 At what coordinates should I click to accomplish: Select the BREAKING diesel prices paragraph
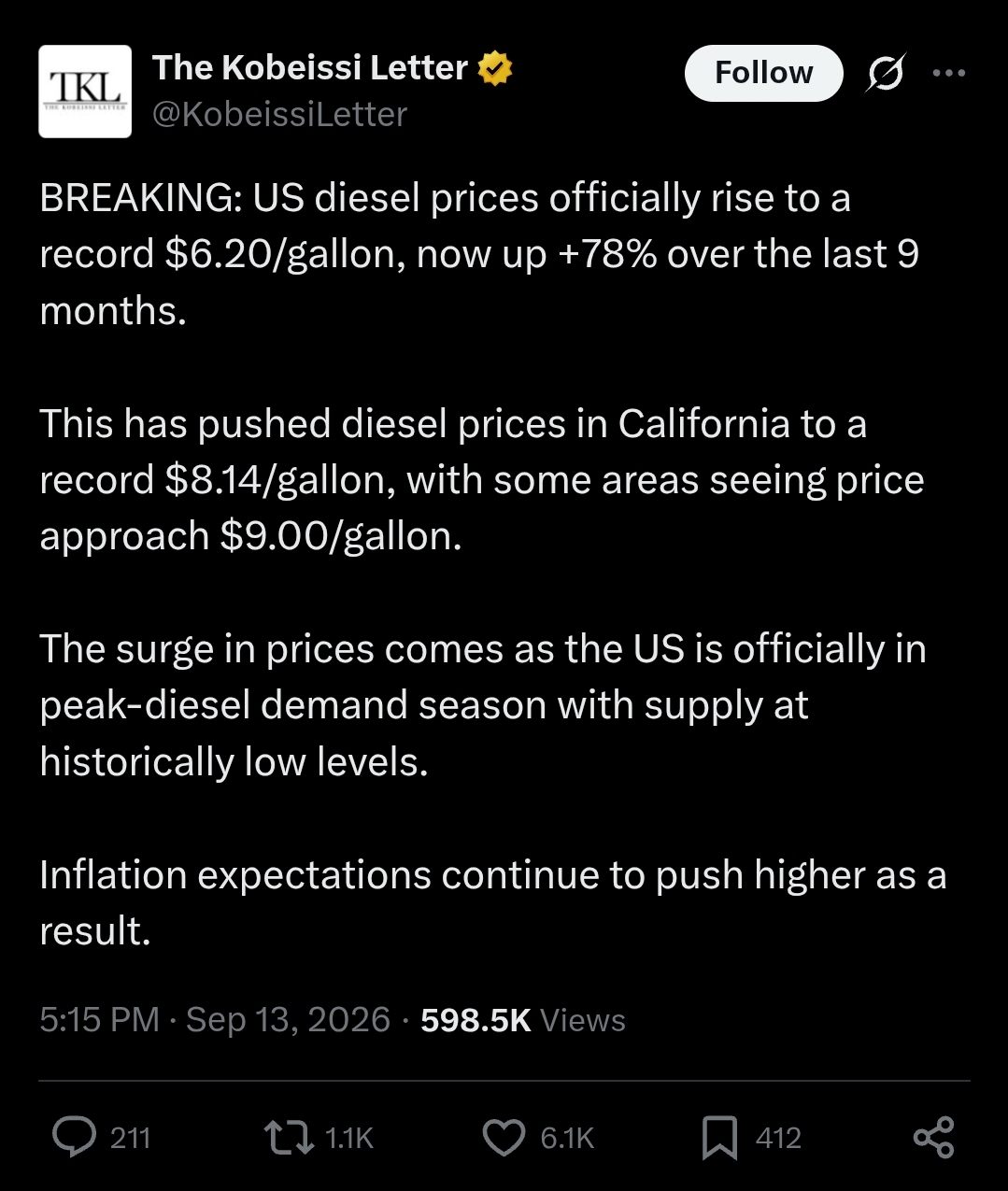(479, 254)
